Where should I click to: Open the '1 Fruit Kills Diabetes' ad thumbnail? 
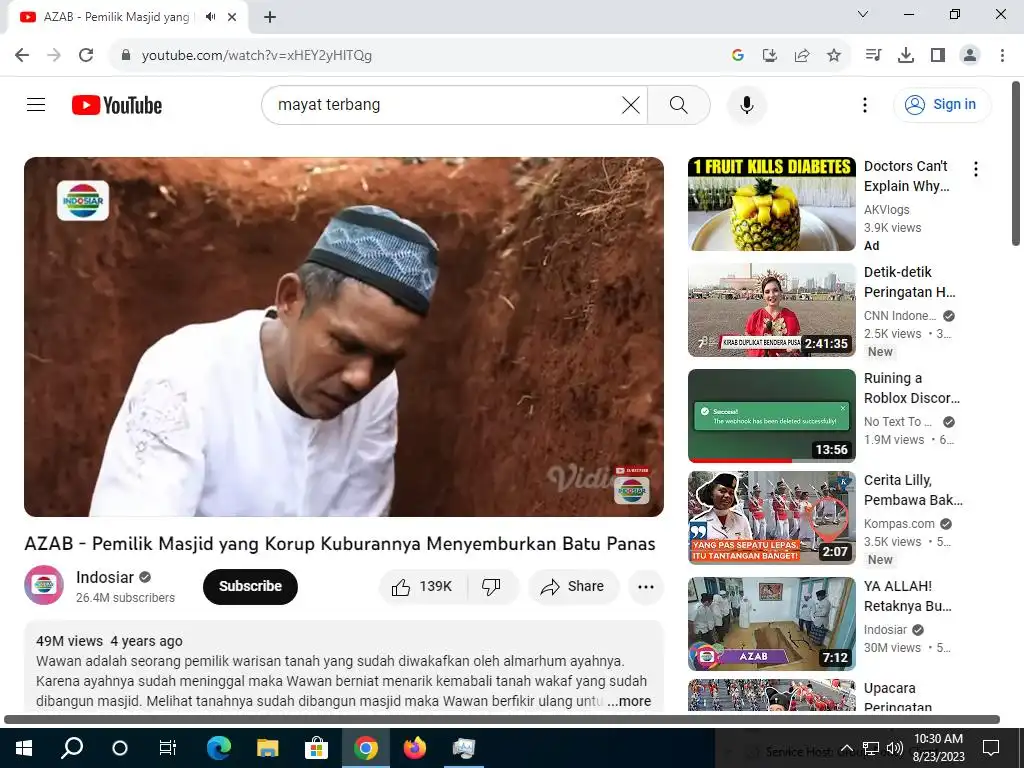click(x=771, y=204)
